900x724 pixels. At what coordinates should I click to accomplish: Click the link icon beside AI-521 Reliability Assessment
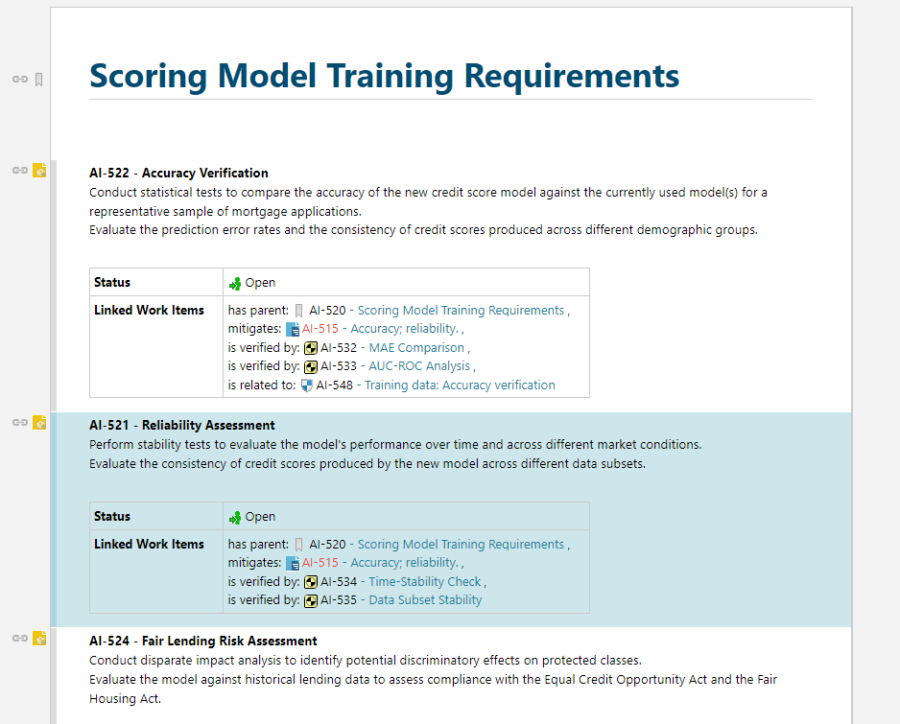(19, 422)
